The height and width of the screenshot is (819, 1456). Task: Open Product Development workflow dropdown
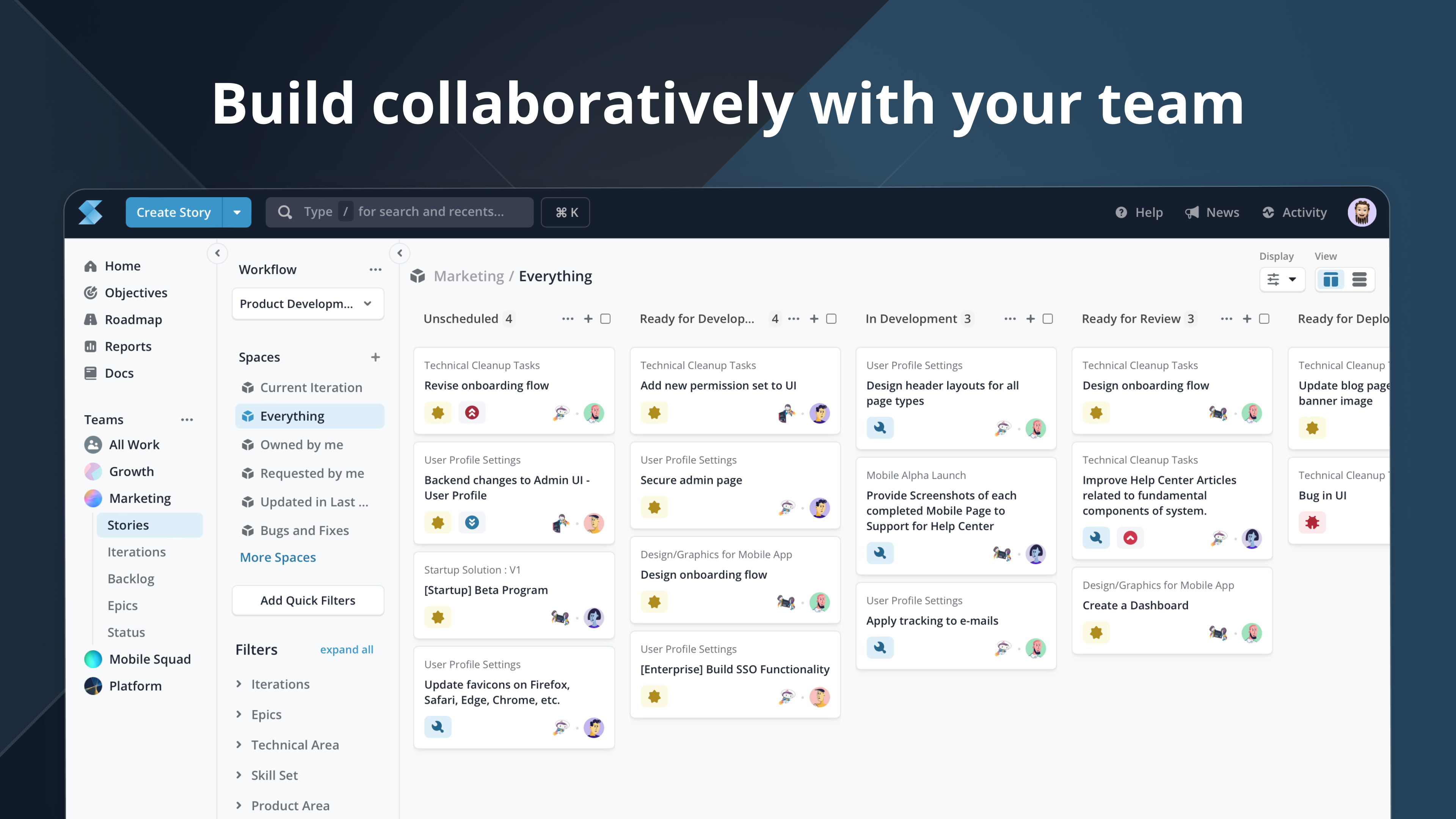click(308, 303)
